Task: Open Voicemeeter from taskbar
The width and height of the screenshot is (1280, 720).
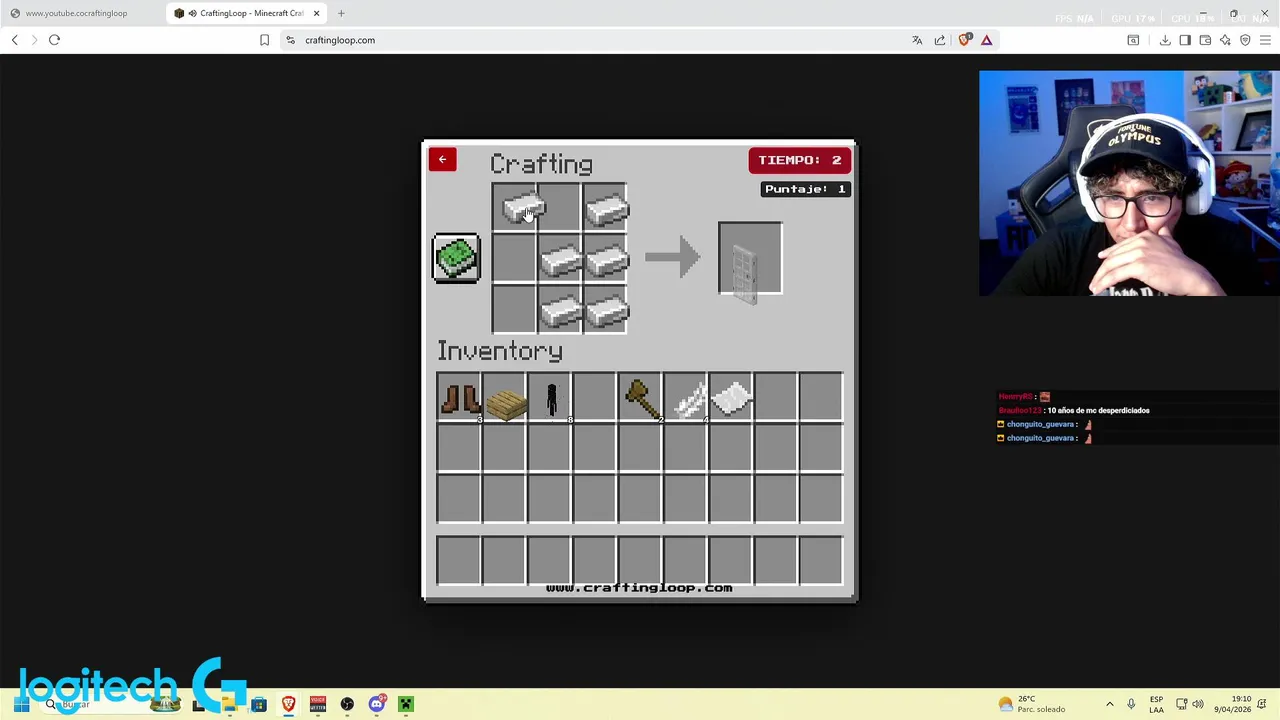Action: pyautogui.click(x=318, y=704)
